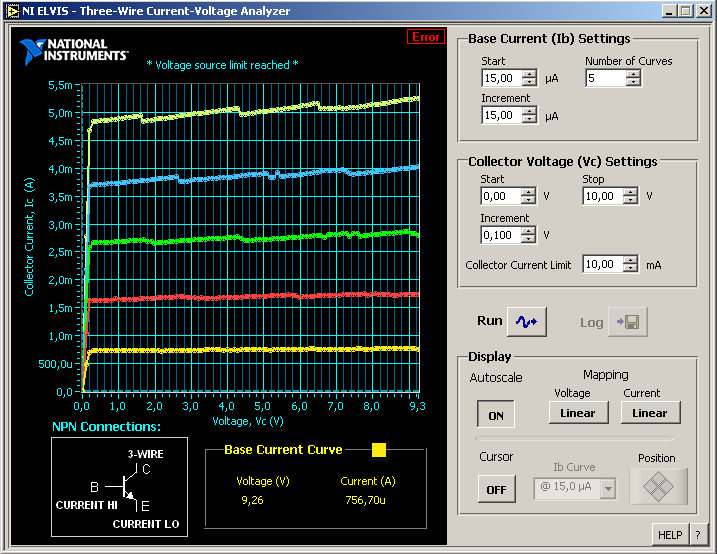Click the NI ELVIS title bar icon

11,11
